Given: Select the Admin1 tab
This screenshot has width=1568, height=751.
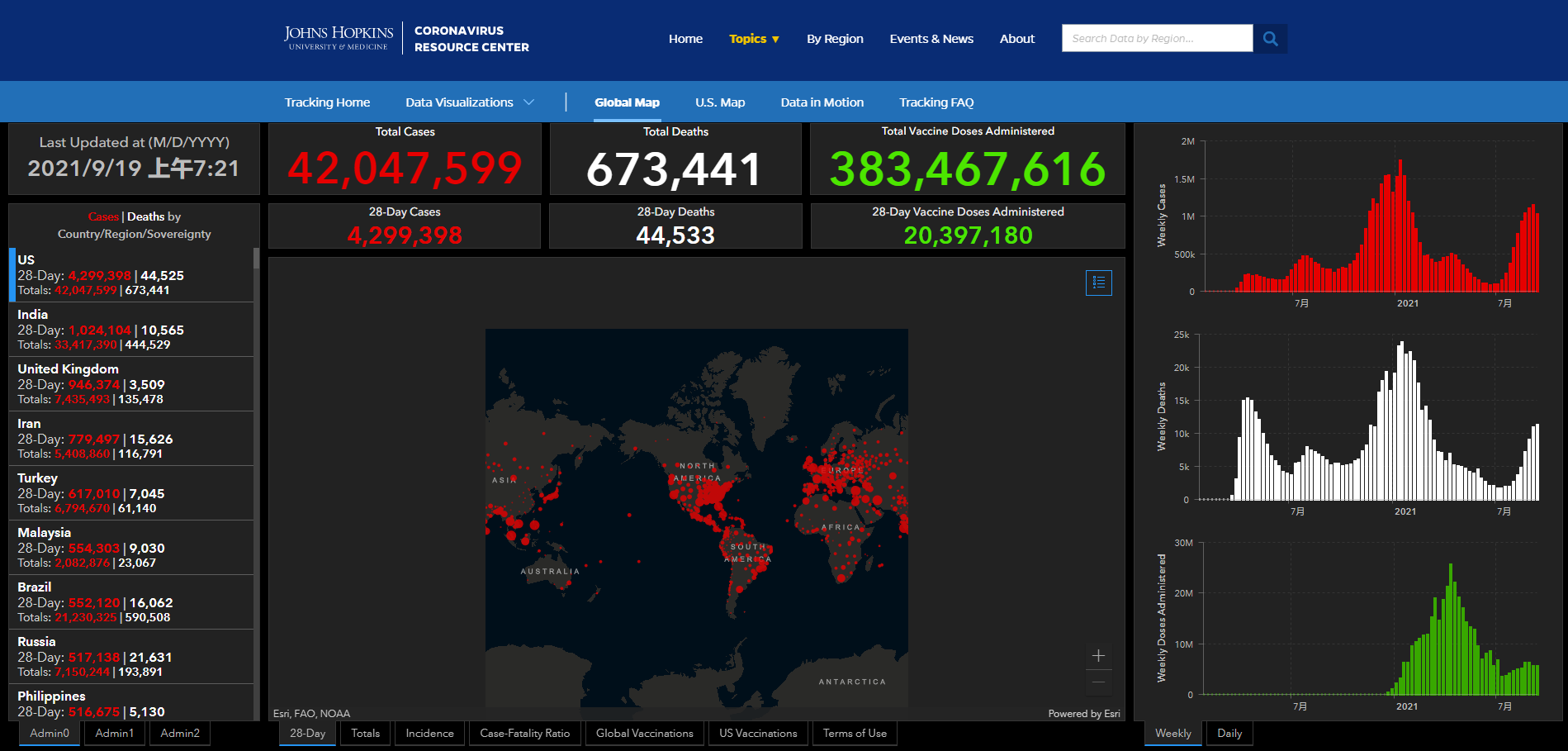Looking at the screenshot, I should point(114,733).
